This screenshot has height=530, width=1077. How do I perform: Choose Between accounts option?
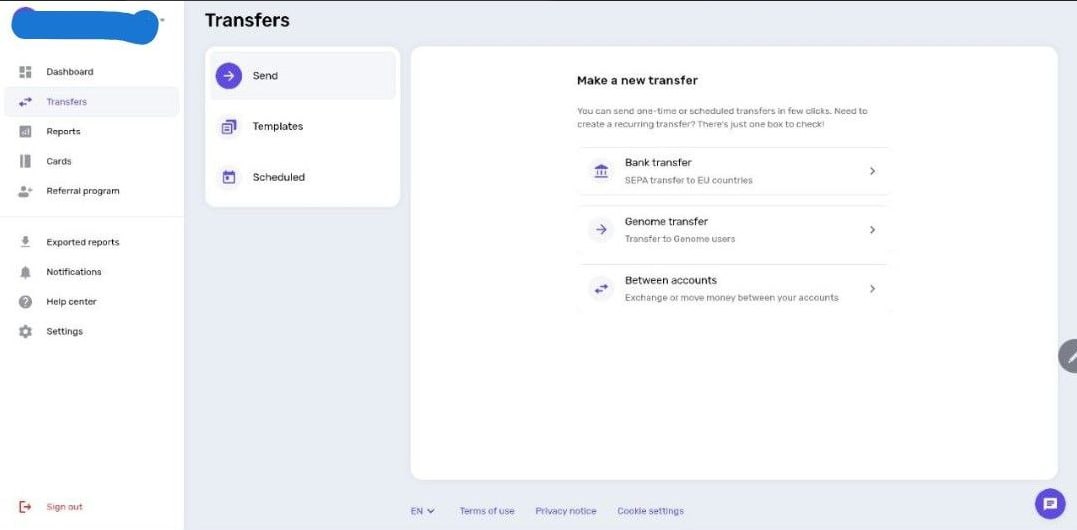734,289
